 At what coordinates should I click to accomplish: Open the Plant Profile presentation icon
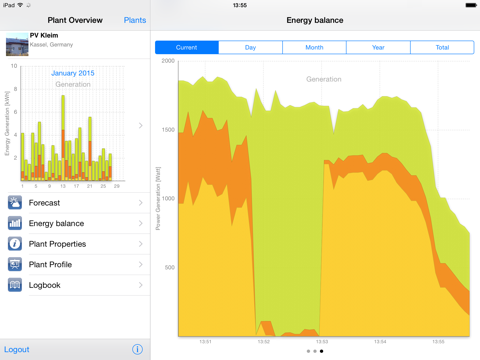(15, 264)
